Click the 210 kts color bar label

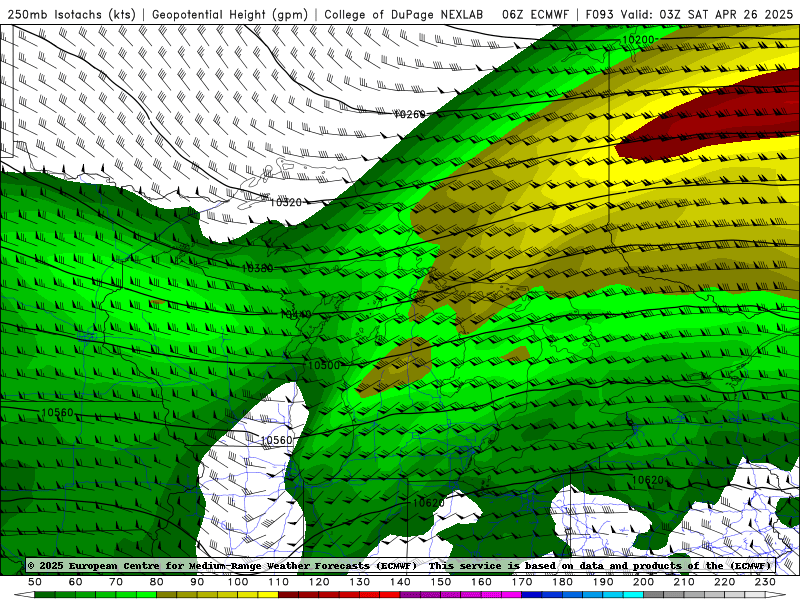684,582
